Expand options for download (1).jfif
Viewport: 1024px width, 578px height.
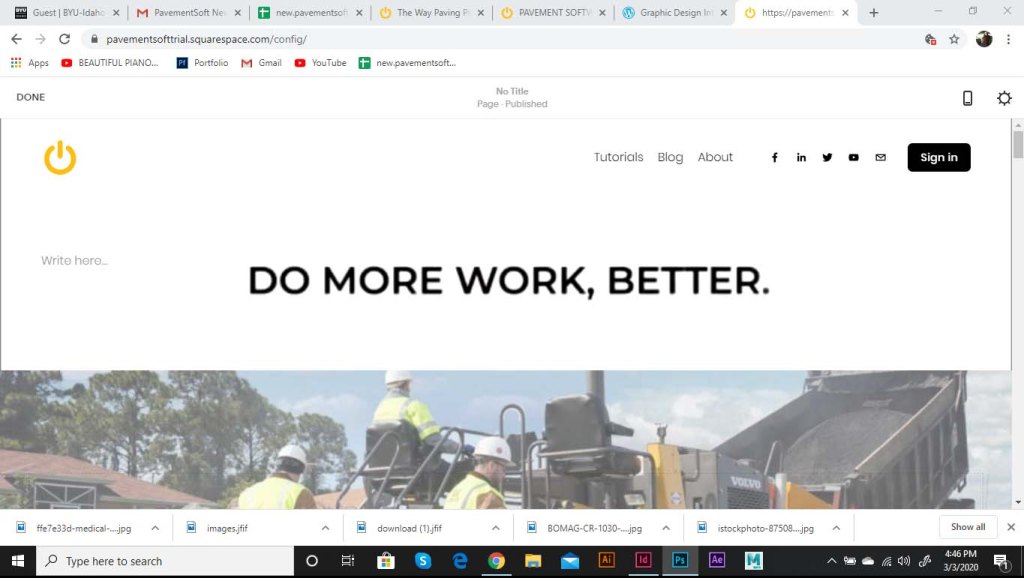[x=496, y=528]
